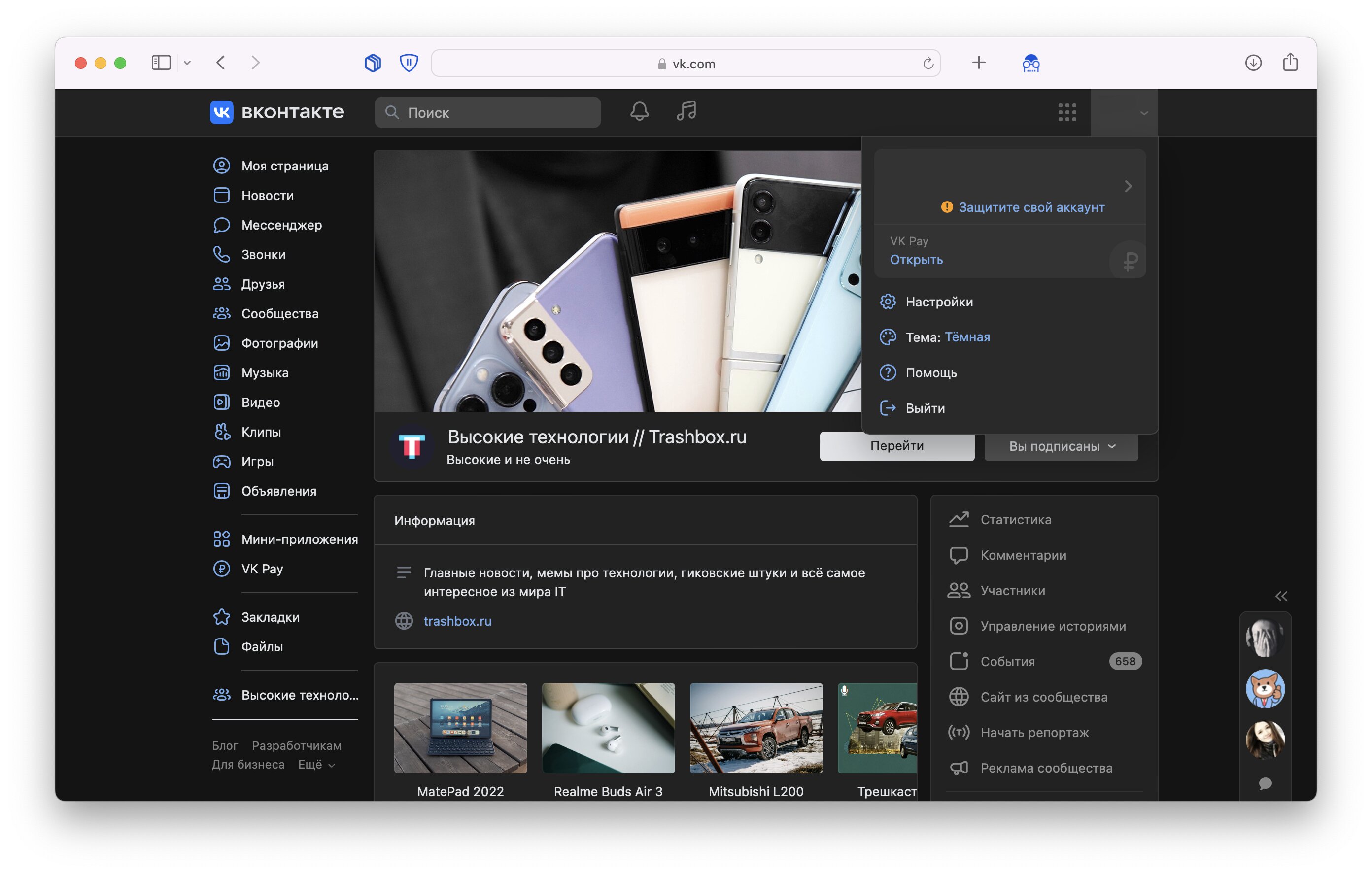1372x874 pixels.
Task: Open Safari share button
Action: [1291, 62]
